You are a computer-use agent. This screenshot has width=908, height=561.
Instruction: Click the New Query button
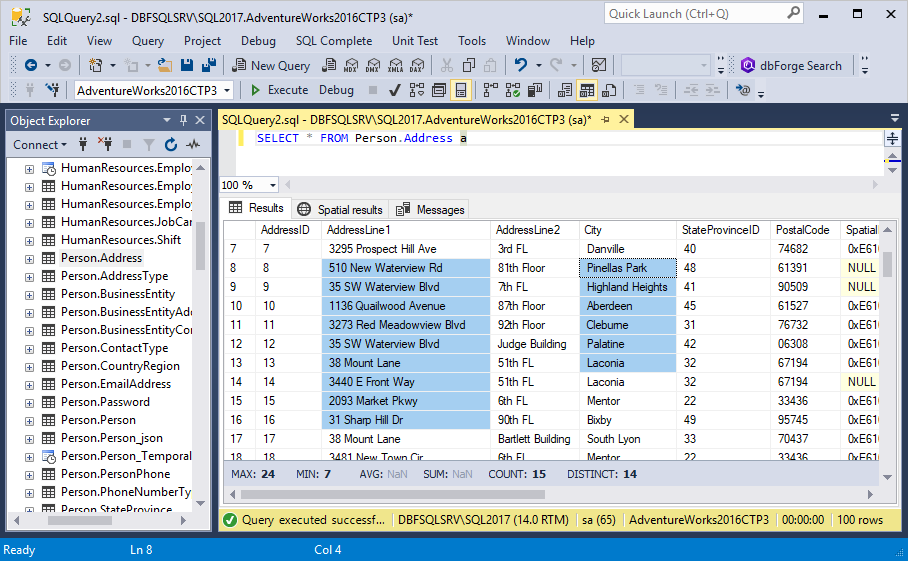point(271,65)
